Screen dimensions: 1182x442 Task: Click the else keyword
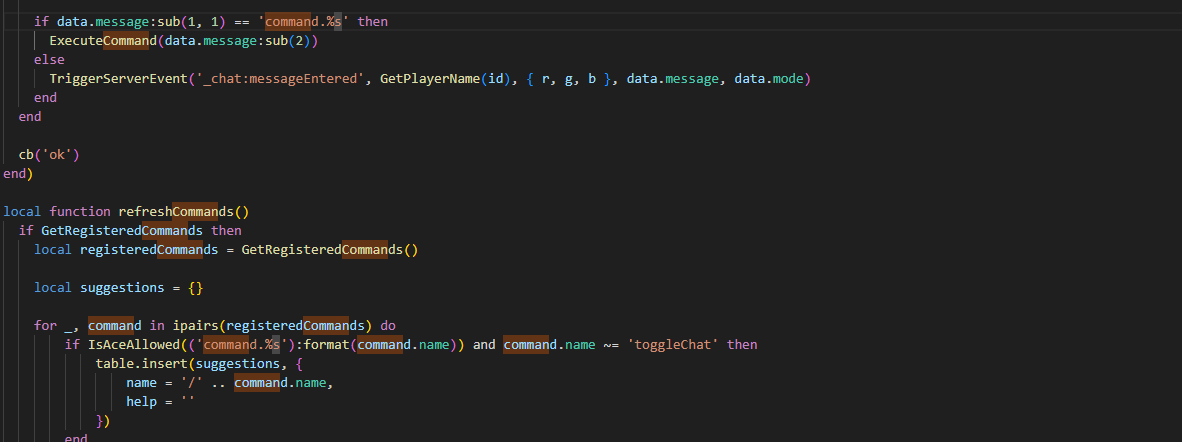click(x=49, y=59)
